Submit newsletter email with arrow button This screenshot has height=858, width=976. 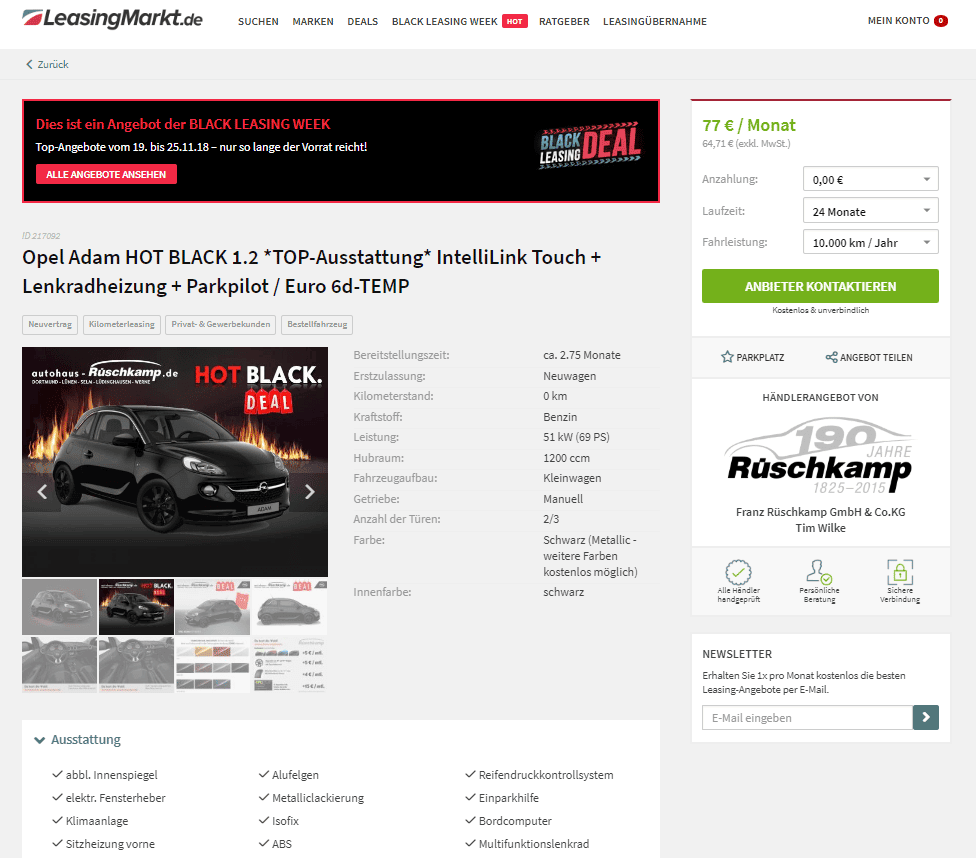926,717
